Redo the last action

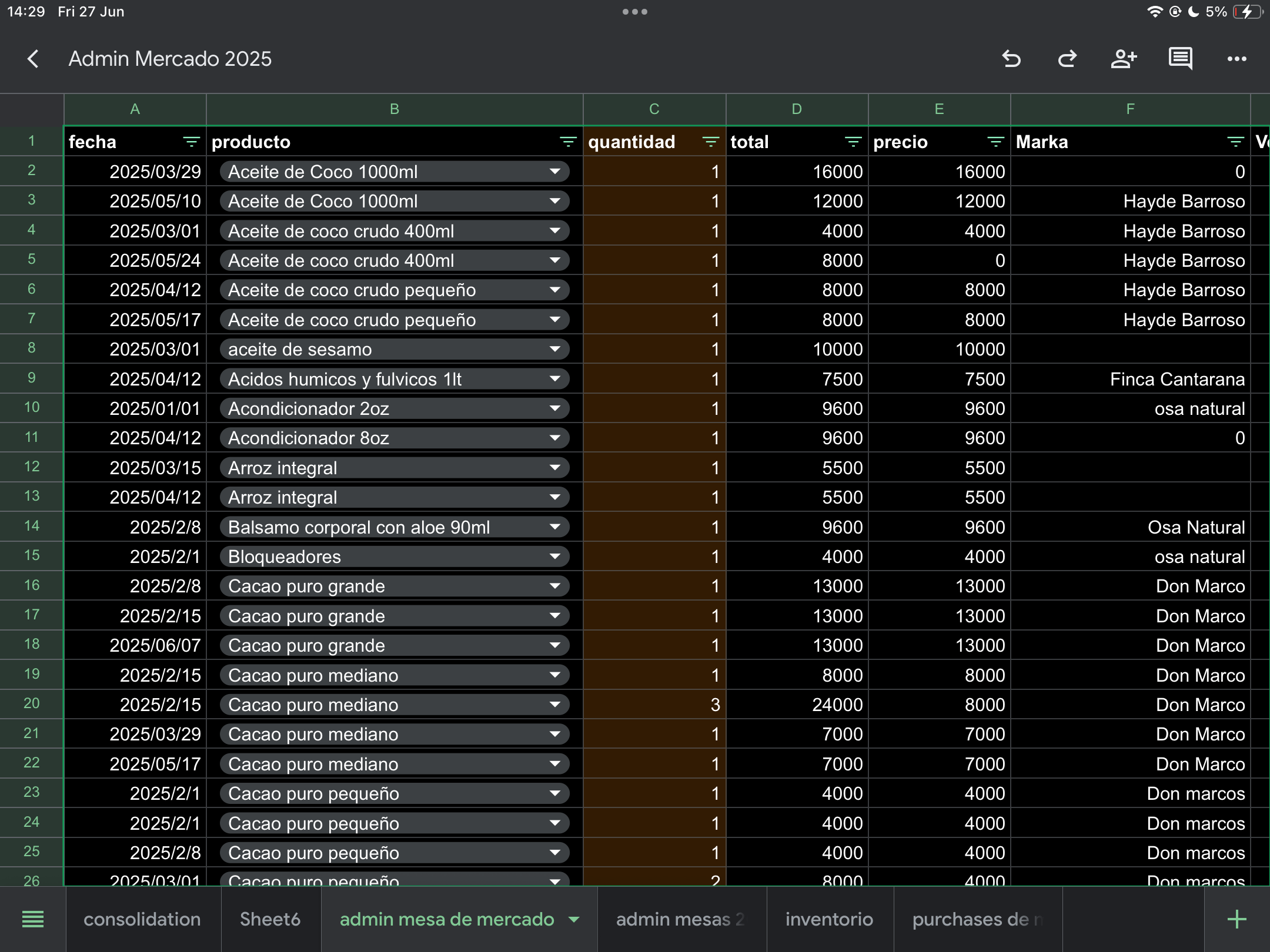tap(1067, 59)
